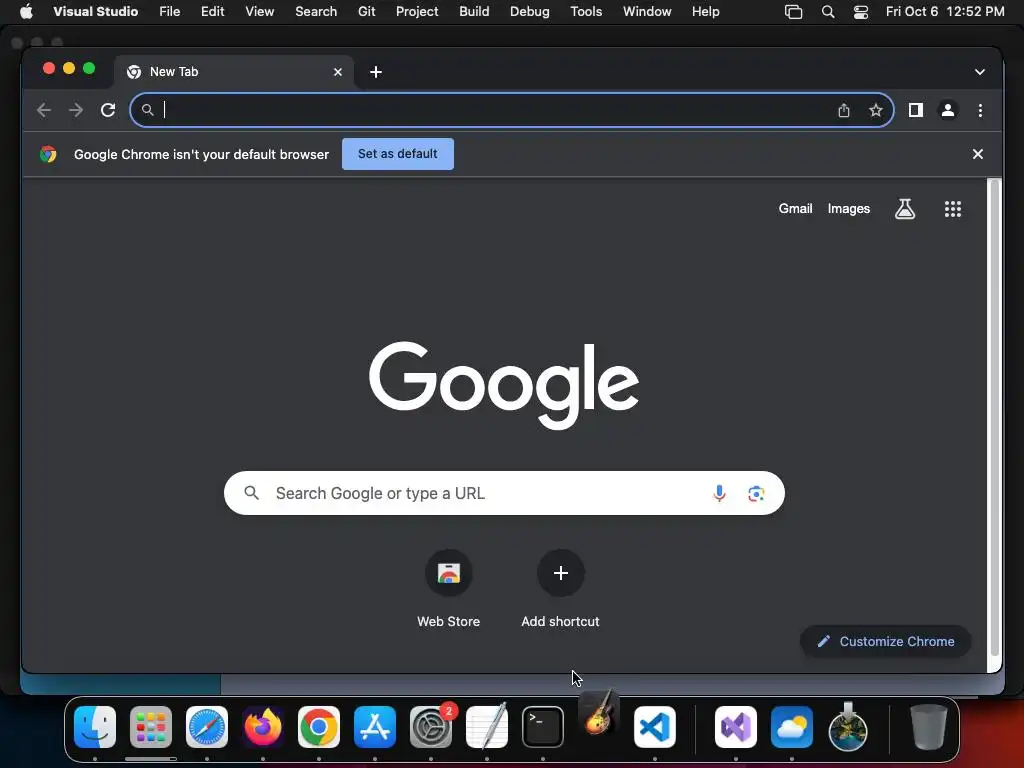1024x768 pixels.
Task: Open GarageBand from the Dock
Action: [x=599, y=713]
